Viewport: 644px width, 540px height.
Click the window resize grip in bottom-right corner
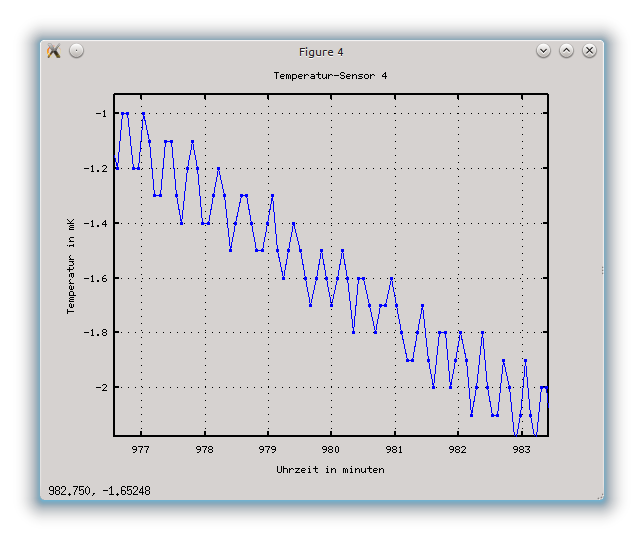coord(600,496)
